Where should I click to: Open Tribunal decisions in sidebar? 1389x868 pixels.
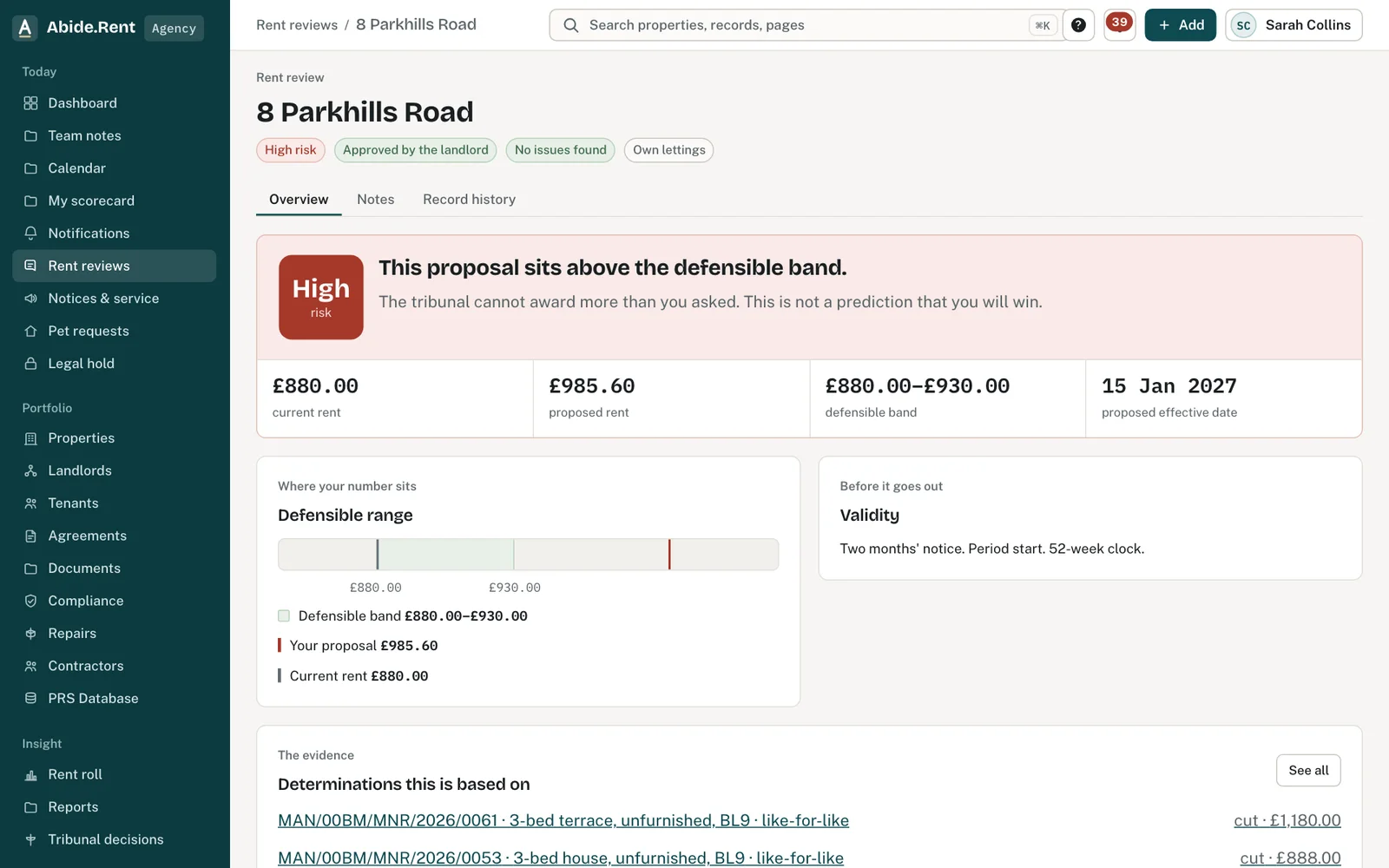[114, 839]
